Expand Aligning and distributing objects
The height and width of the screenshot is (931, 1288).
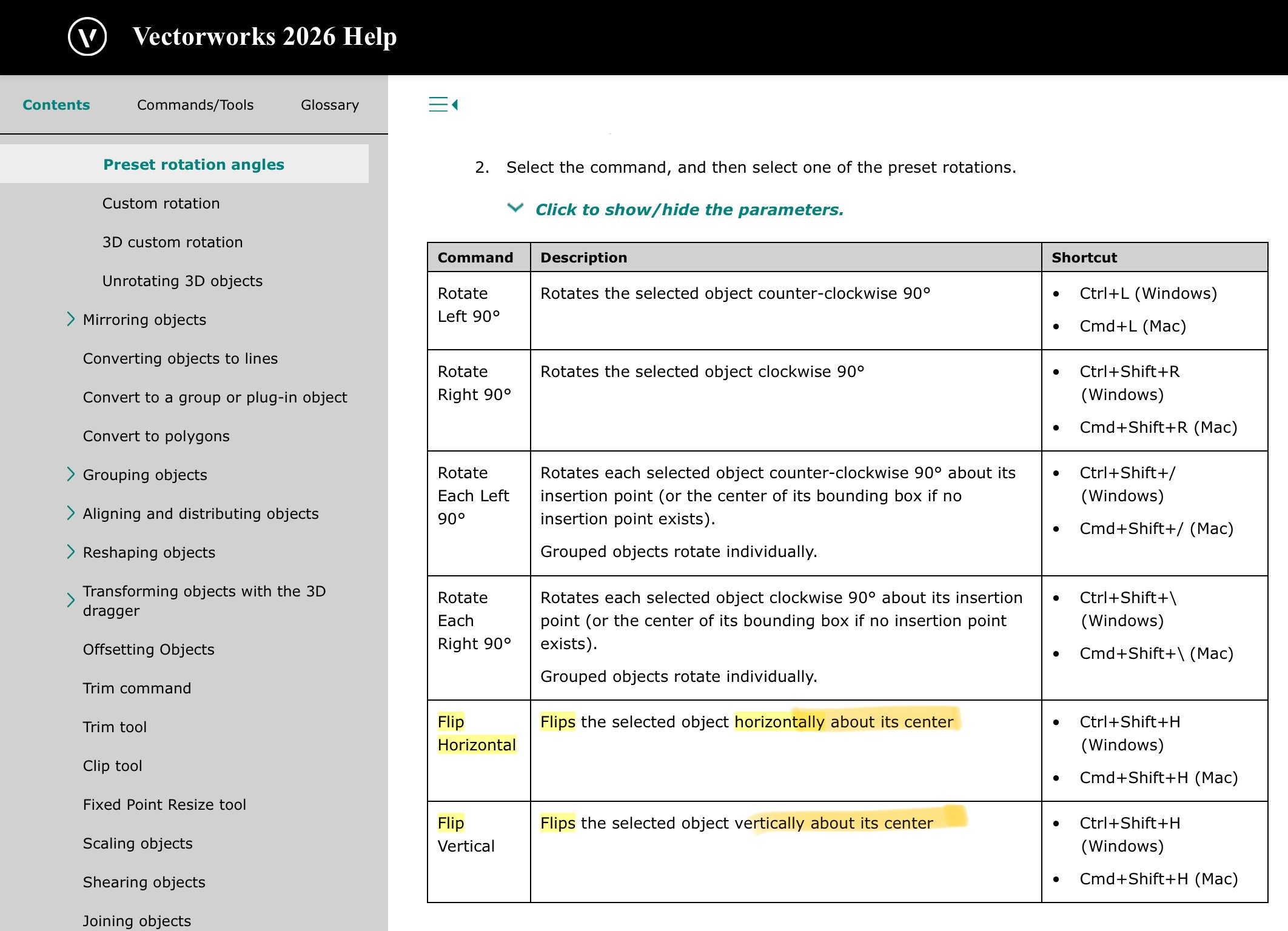coord(71,513)
